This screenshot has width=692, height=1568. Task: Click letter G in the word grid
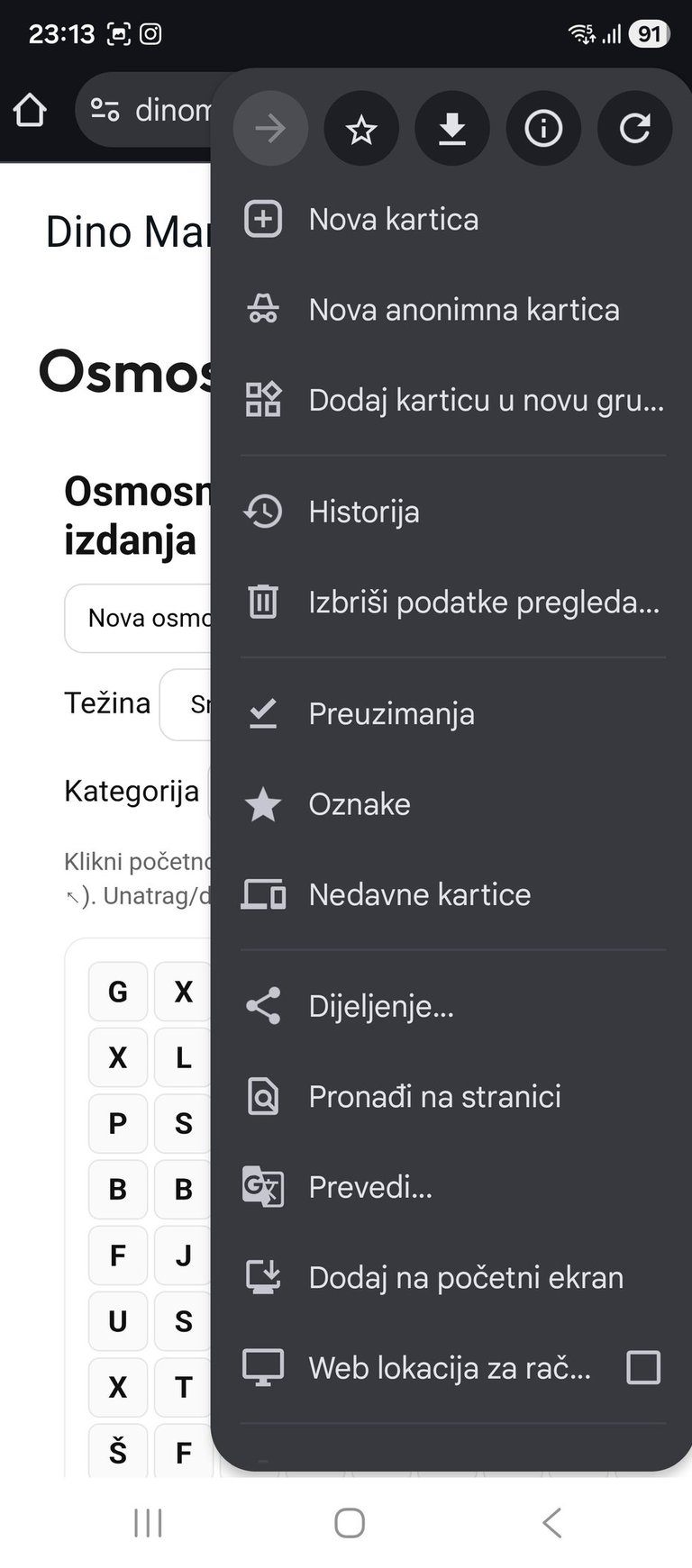pyautogui.click(x=118, y=992)
